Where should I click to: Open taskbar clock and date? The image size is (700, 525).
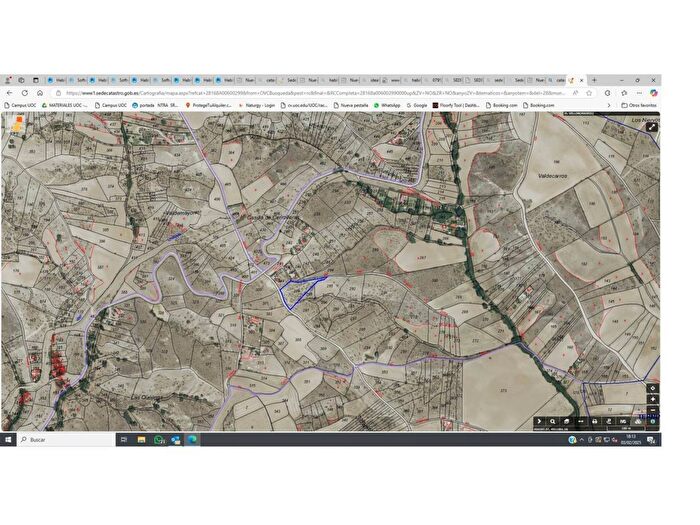[631, 440]
